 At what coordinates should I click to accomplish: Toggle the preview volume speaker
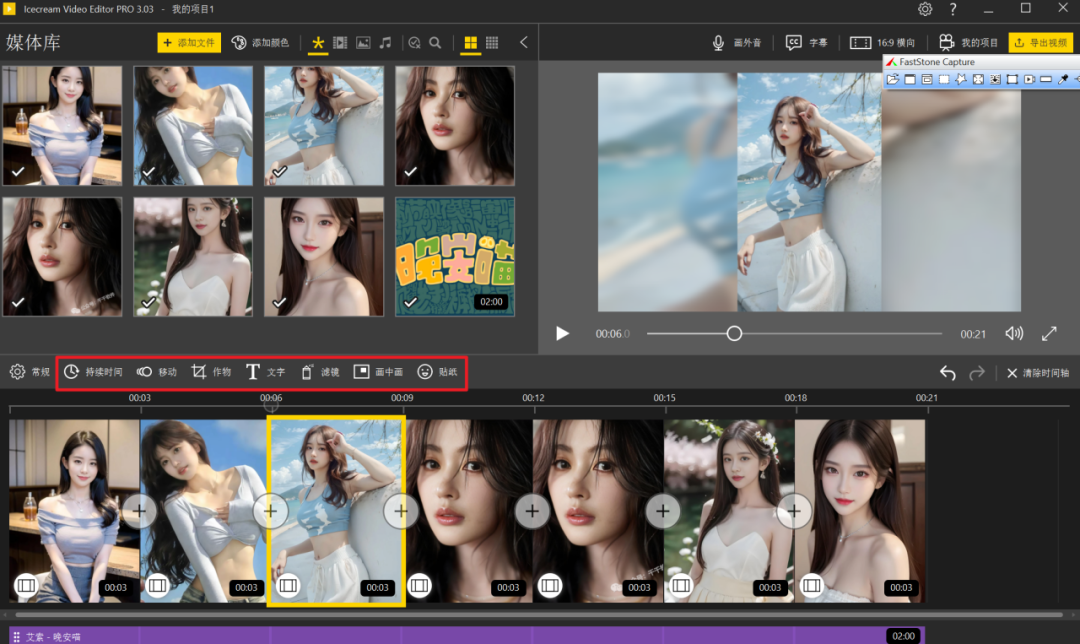click(1014, 334)
